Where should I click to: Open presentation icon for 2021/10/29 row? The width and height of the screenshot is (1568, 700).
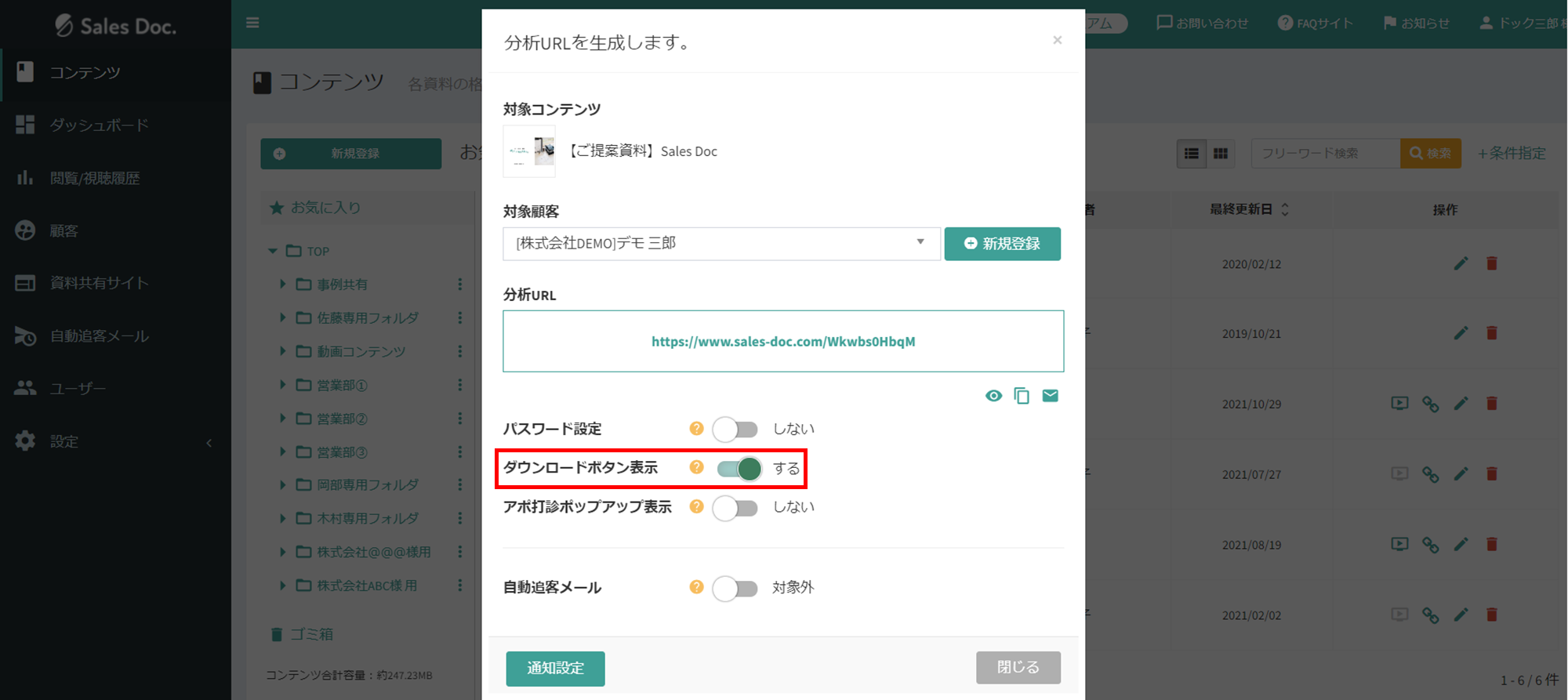[1399, 404]
